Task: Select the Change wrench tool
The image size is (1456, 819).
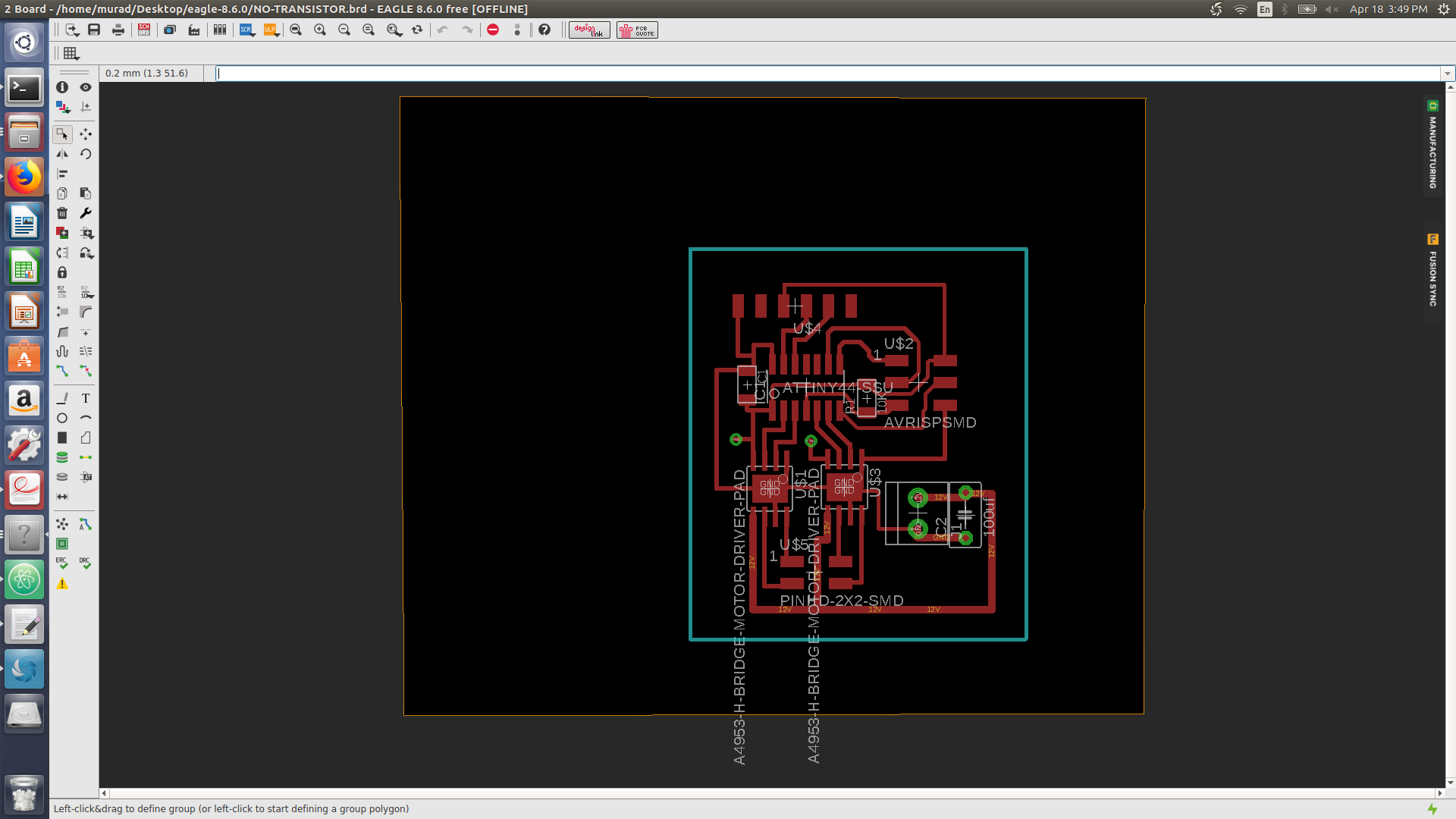Action: pyautogui.click(x=86, y=213)
